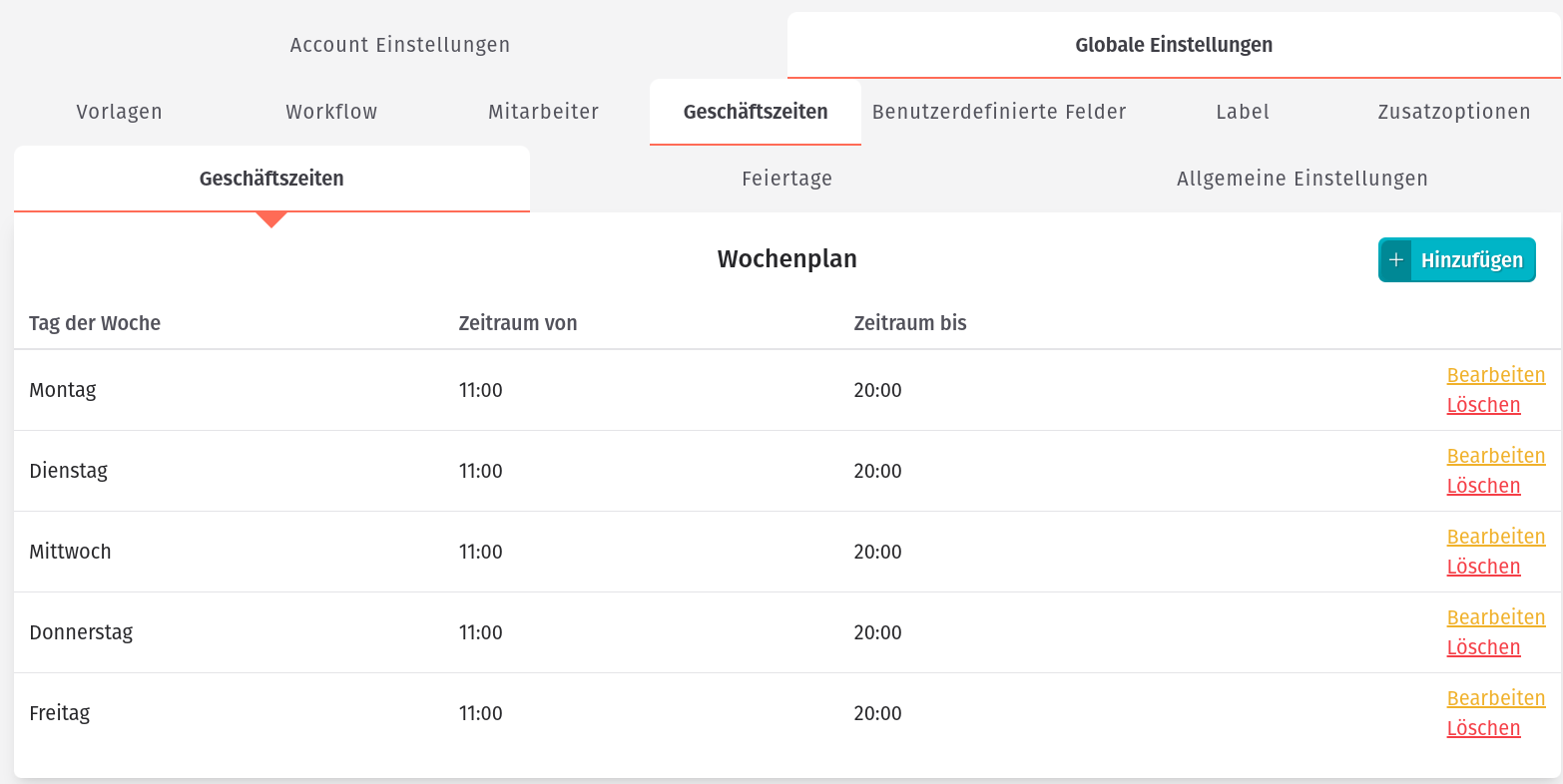Select the Globale Einstellungen tab
The image size is (1563, 784).
coord(1174,45)
